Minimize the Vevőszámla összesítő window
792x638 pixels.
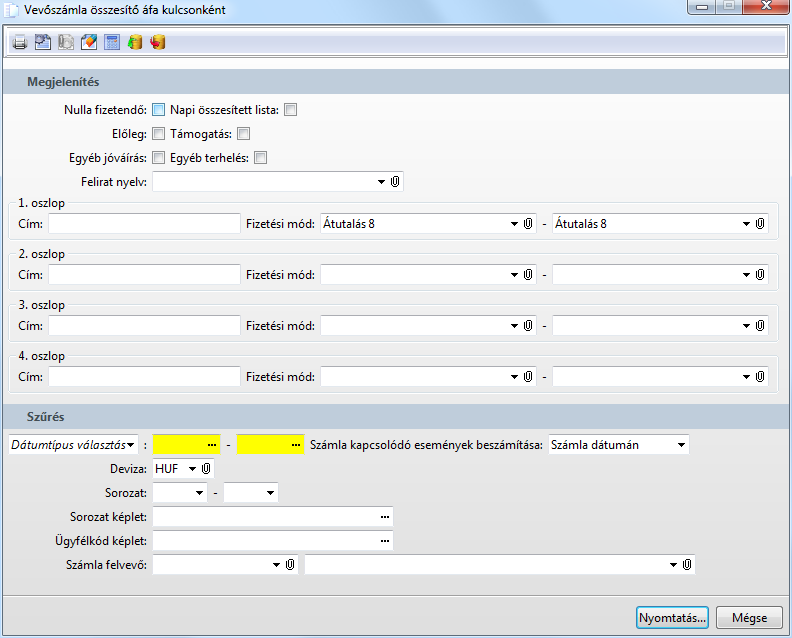[x=702, y=6]
